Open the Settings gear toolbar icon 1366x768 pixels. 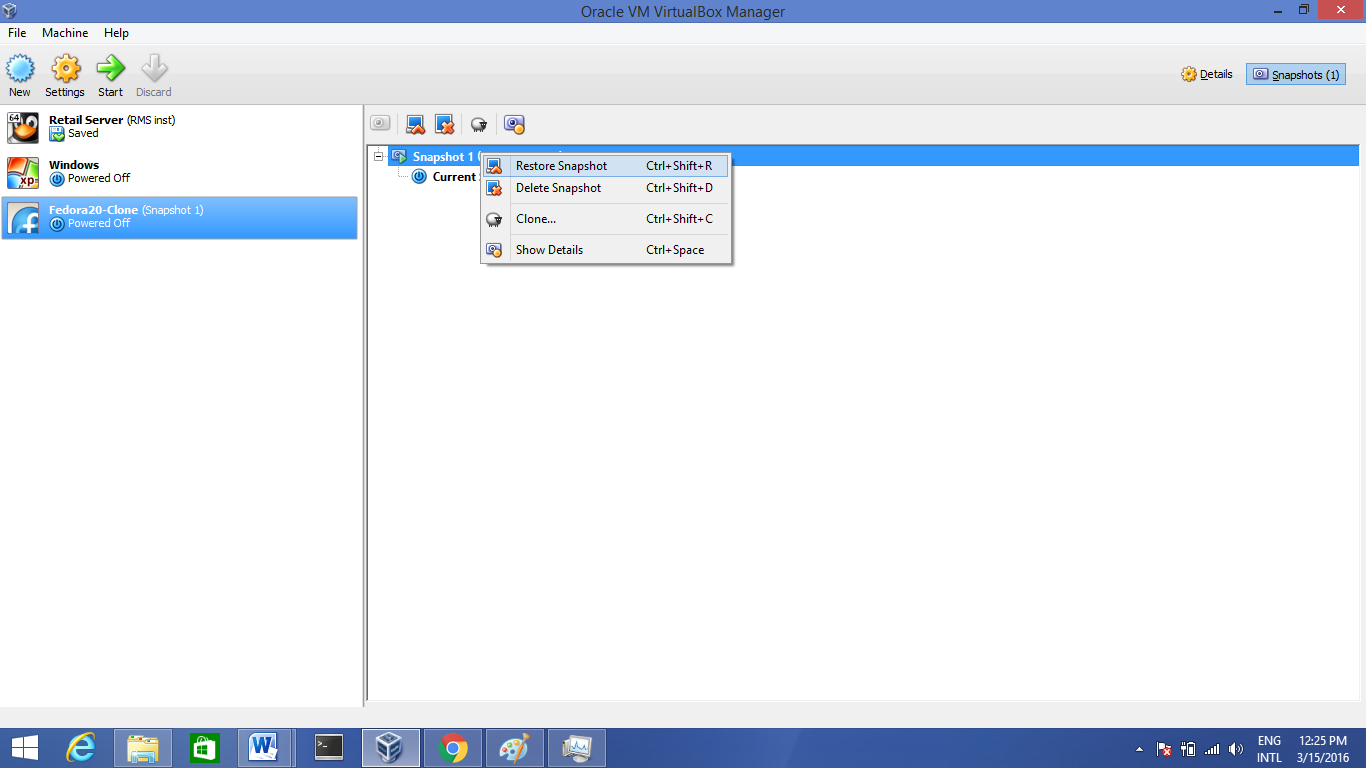[x=65, y=69]
